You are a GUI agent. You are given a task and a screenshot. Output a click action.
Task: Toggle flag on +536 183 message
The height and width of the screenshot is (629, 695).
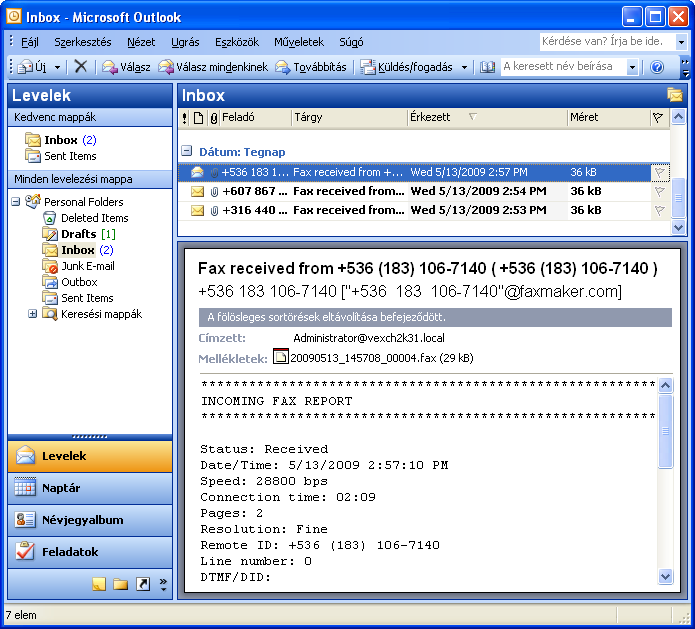point(660,172)
